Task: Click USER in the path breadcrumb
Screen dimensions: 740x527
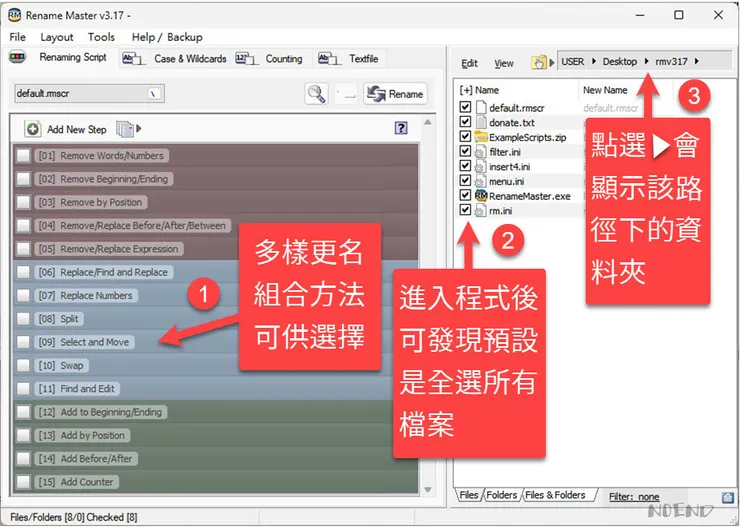Action: [572, 61]
